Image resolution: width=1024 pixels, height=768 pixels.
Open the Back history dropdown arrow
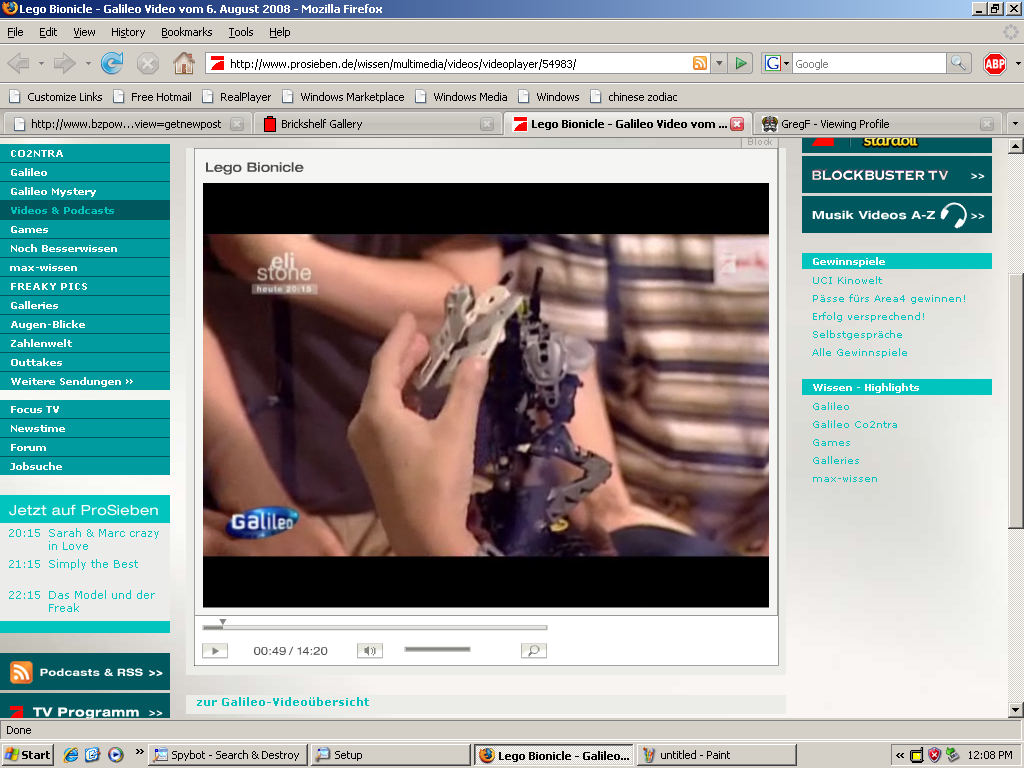click(40, 63)
